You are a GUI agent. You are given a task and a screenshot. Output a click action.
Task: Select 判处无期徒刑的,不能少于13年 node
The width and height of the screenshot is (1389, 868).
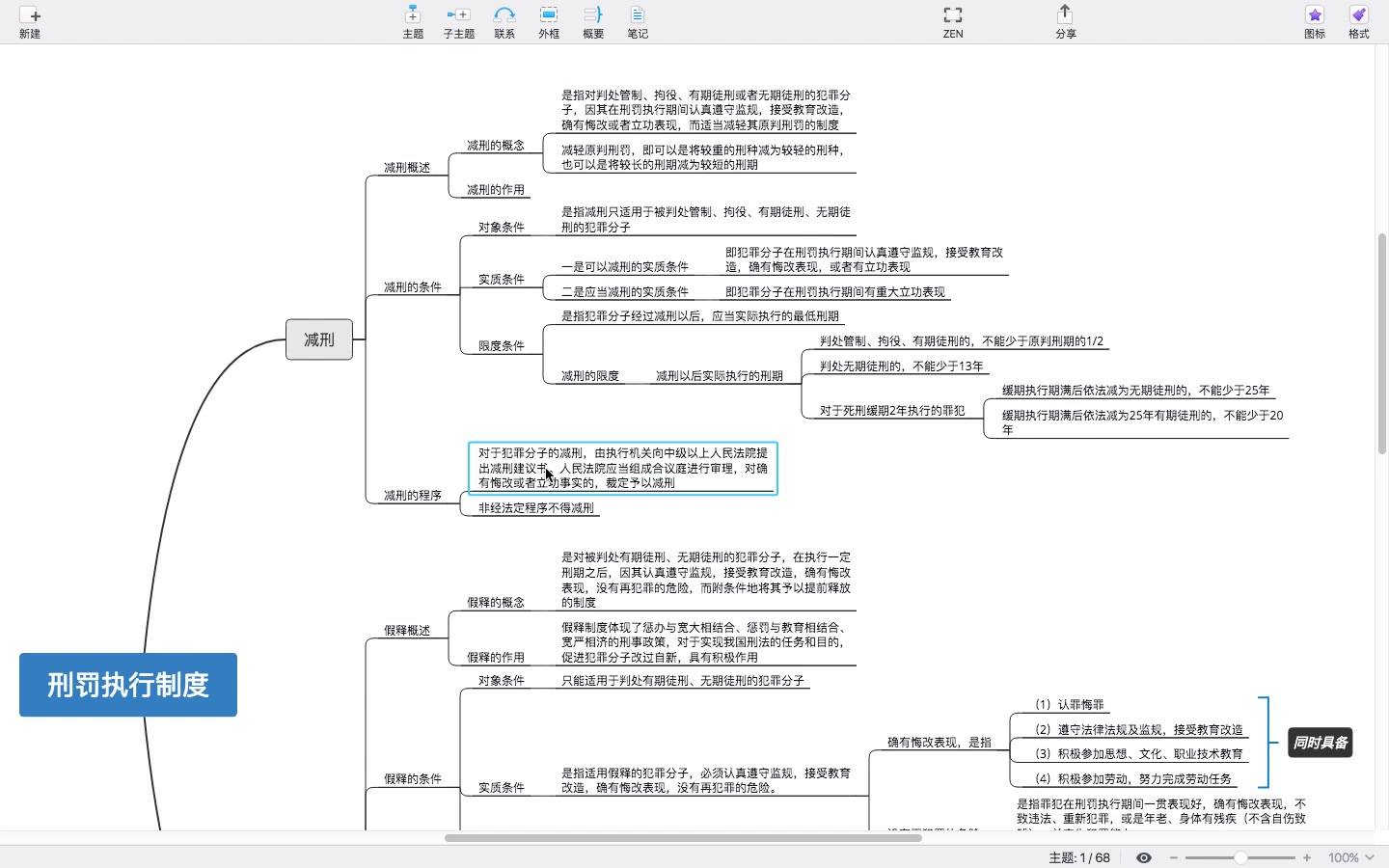(902, 366)
